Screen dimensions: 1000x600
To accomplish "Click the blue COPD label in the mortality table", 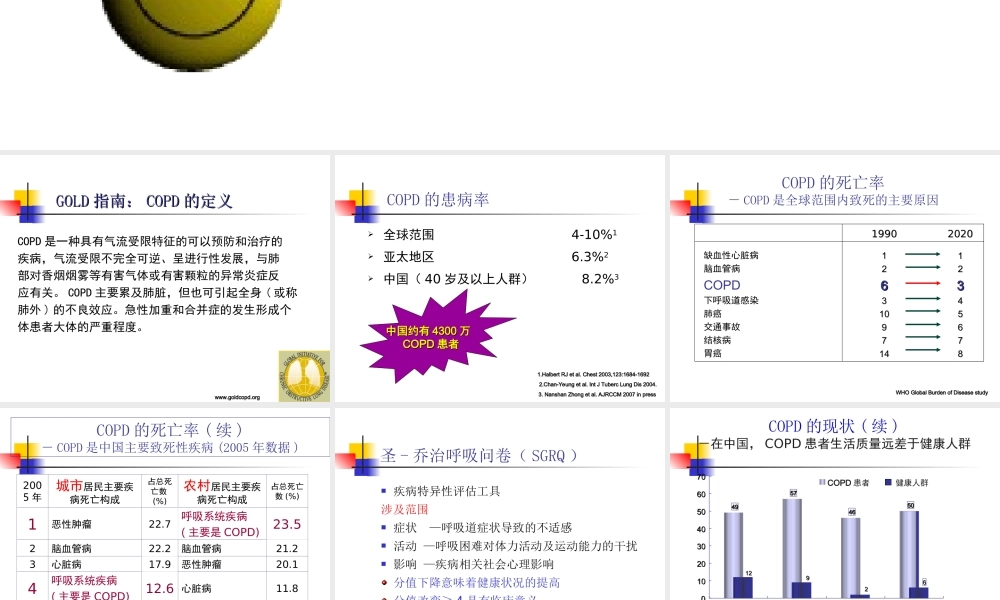I will pos(721,285).
